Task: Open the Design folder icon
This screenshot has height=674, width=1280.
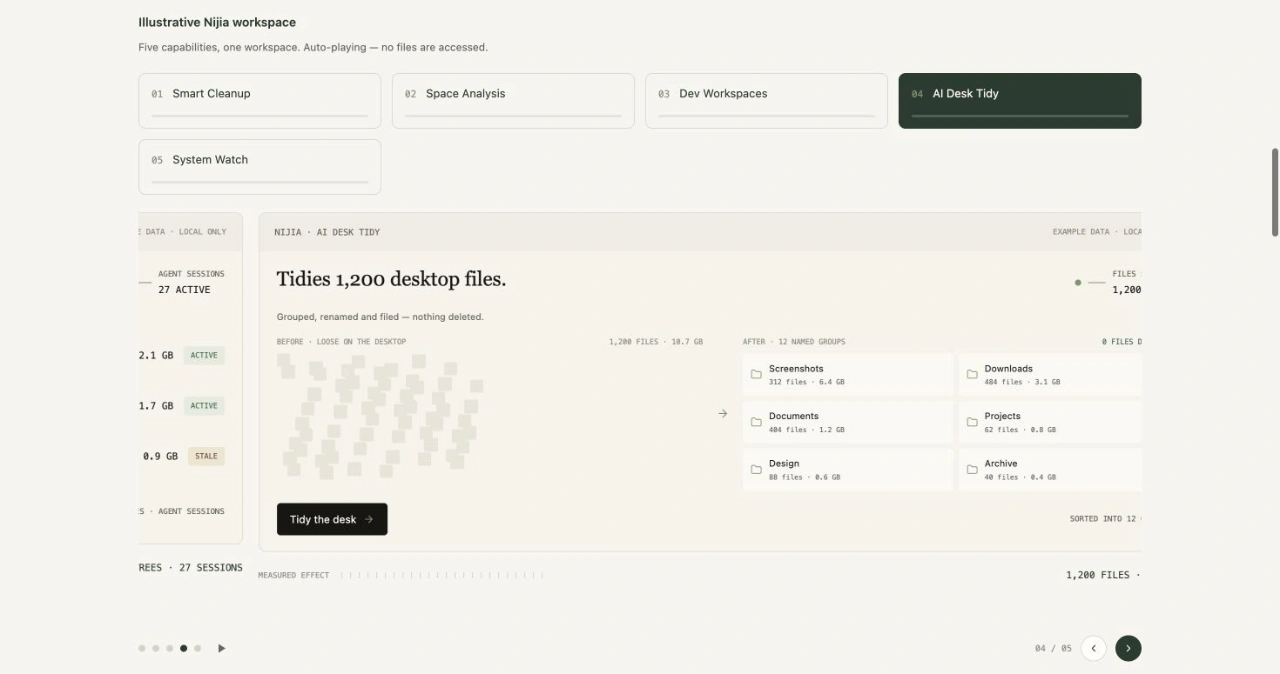Action: 756,470
